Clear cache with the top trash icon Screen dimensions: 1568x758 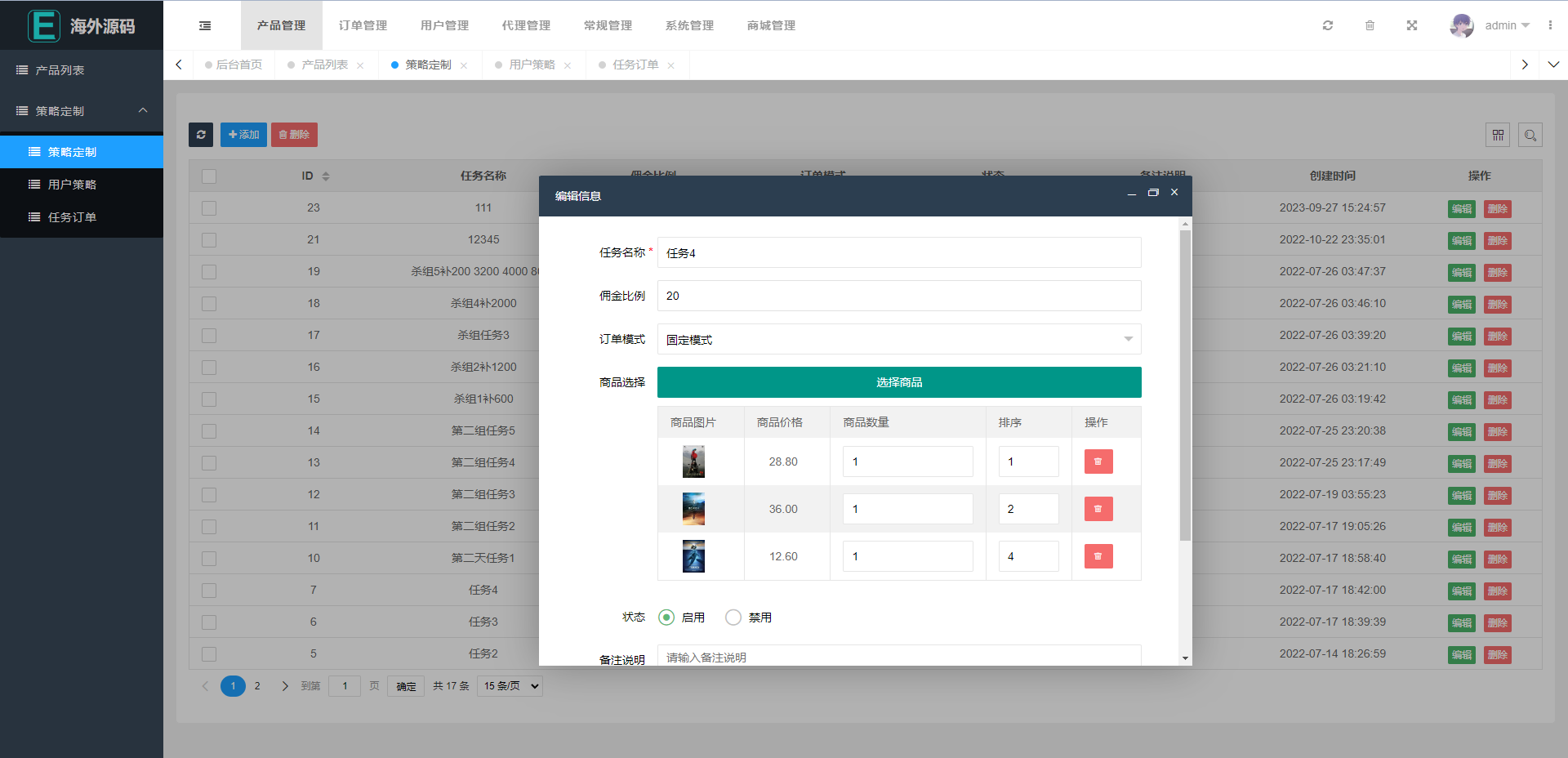click(1370, 25)
